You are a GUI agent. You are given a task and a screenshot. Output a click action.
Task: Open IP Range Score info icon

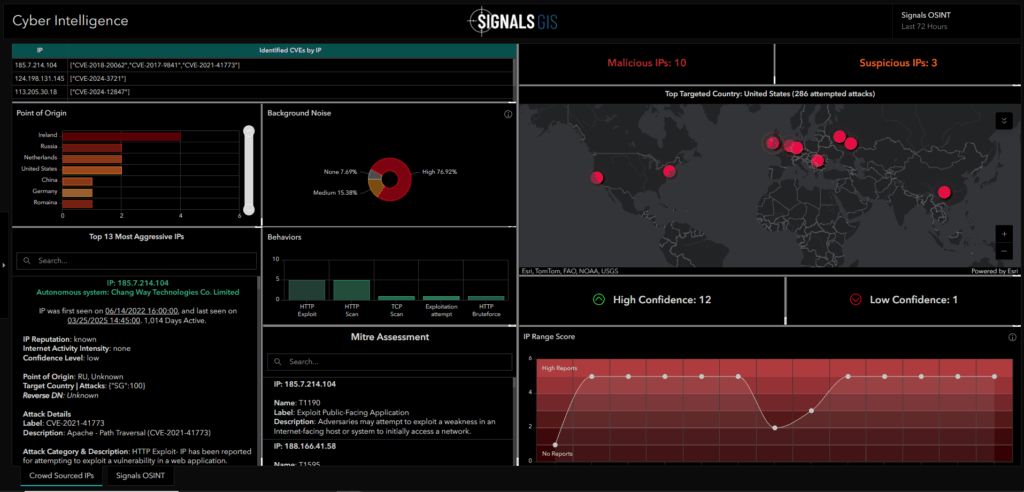1012,337
